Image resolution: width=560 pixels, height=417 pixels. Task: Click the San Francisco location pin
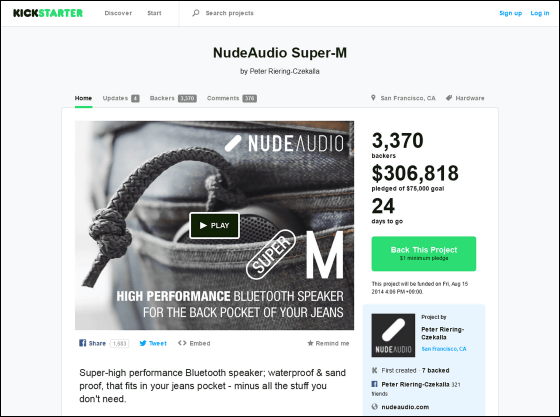(373, 98)
